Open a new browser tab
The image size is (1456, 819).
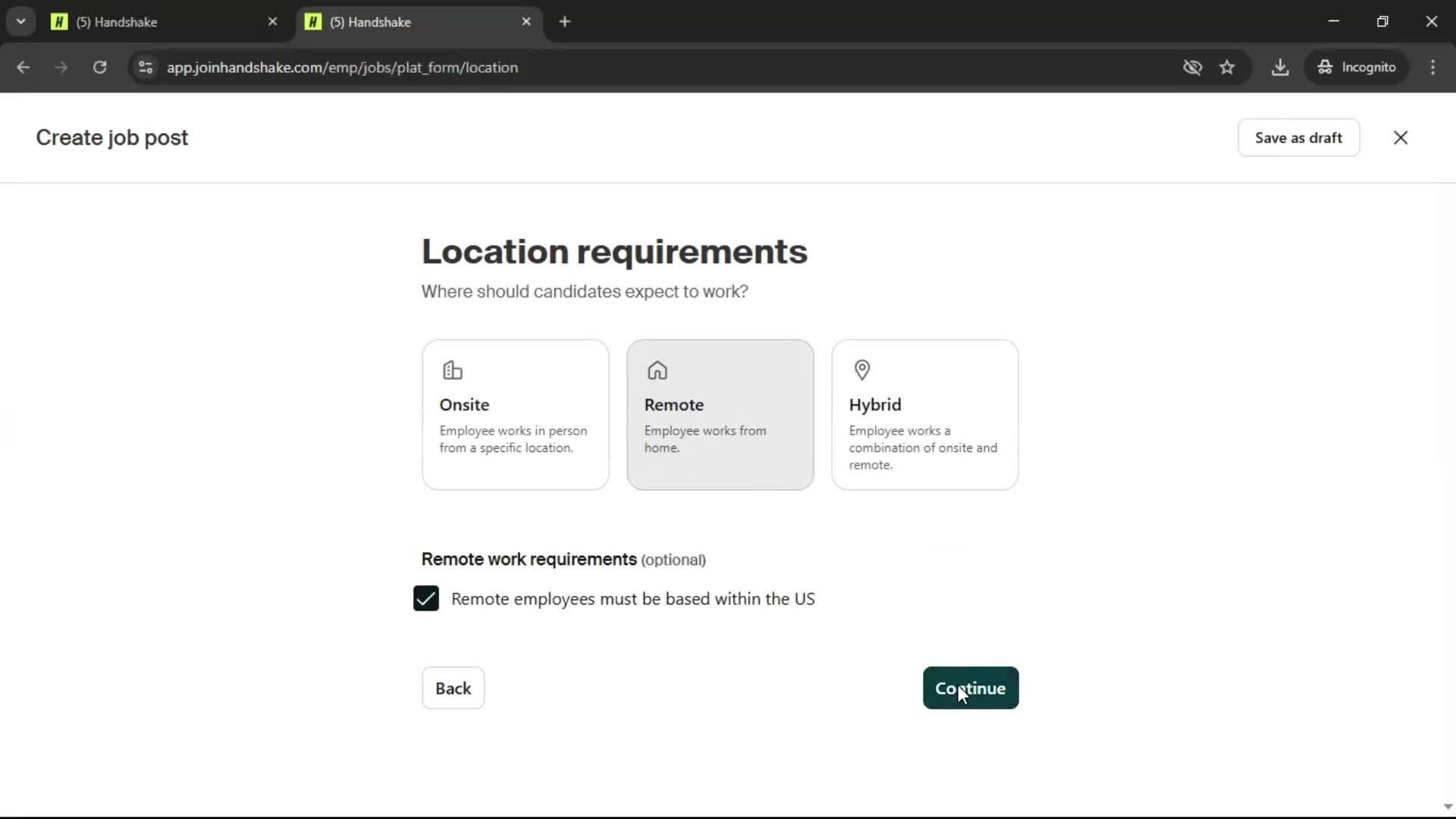click(564, 22)
